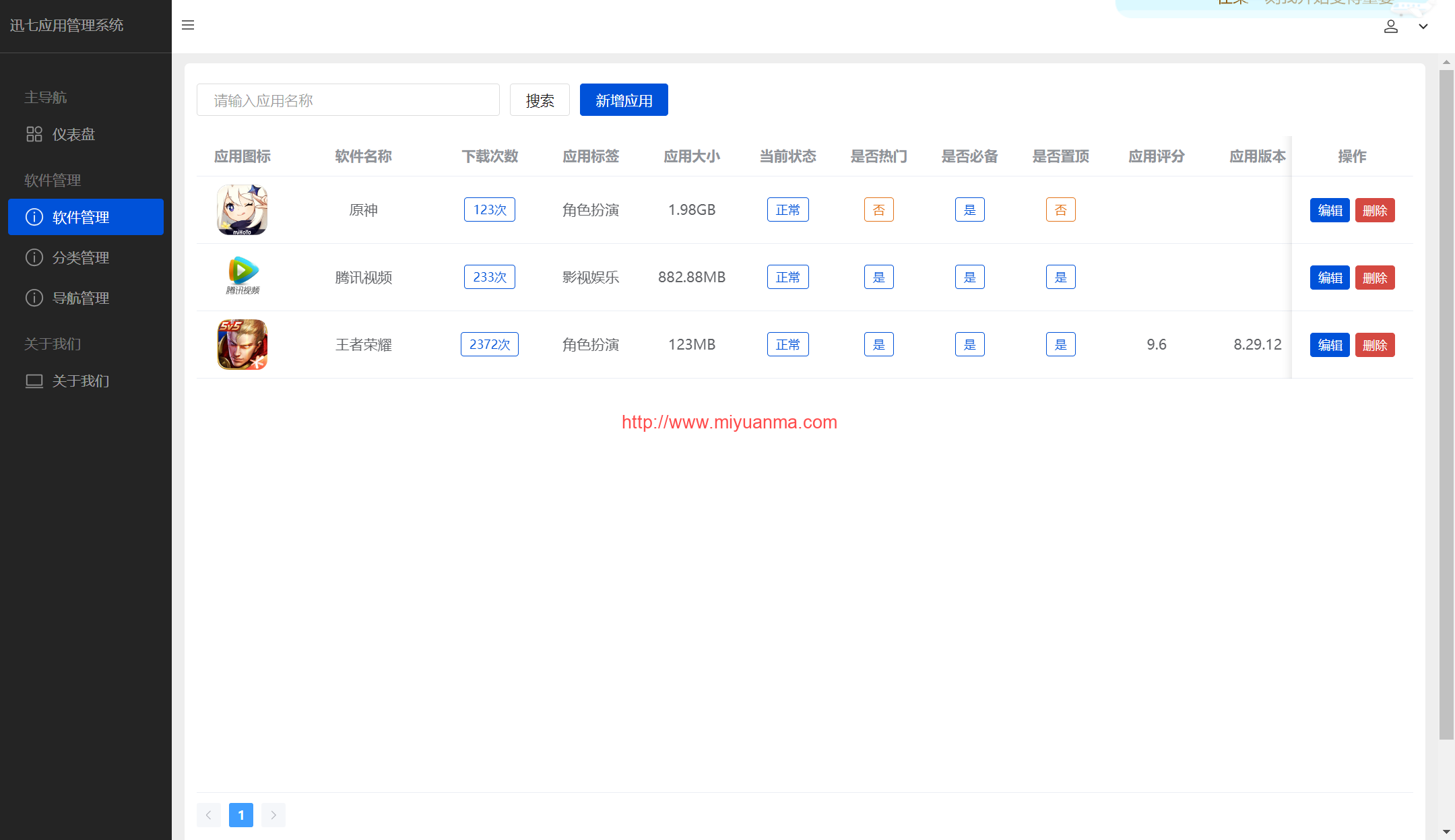This screenshot has width=1455, height=840.
Task: Click the 2372次 download count tag
Action: (490, 344)
